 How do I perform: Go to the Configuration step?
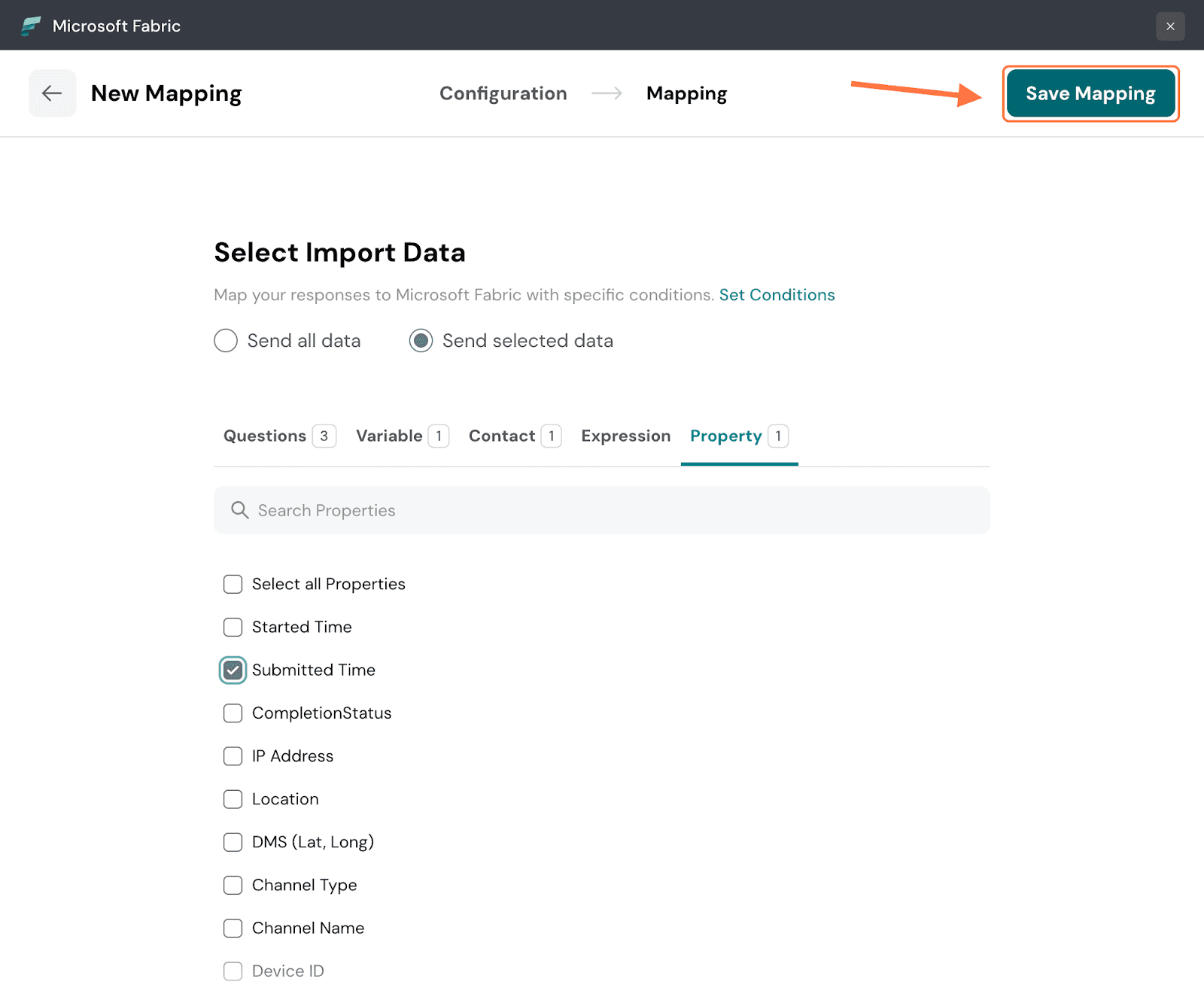(x=503, y=93)
